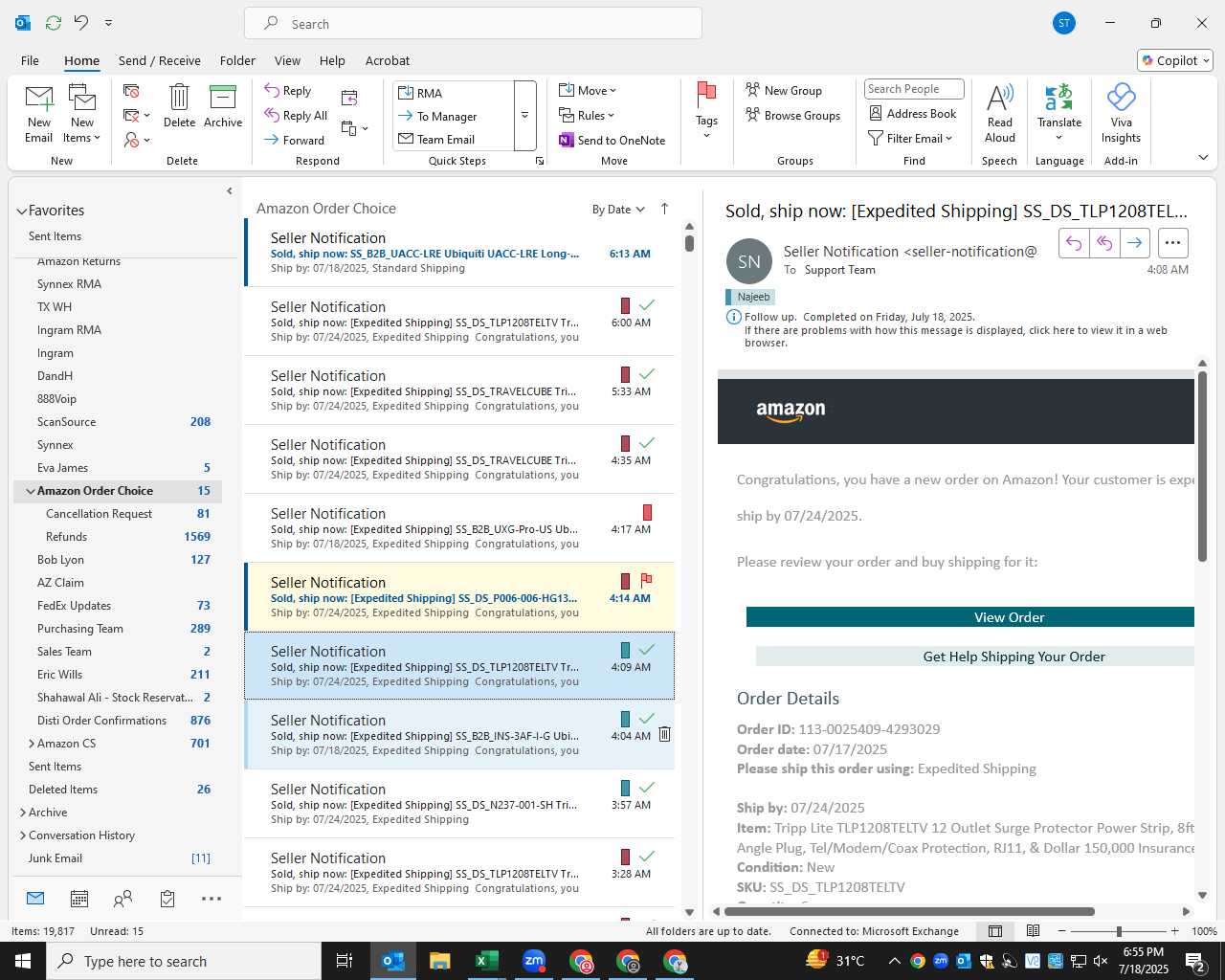Collapse Amazon Order Choice folder
Viewport: 1225px width, 980px height.
click(31, 491)
